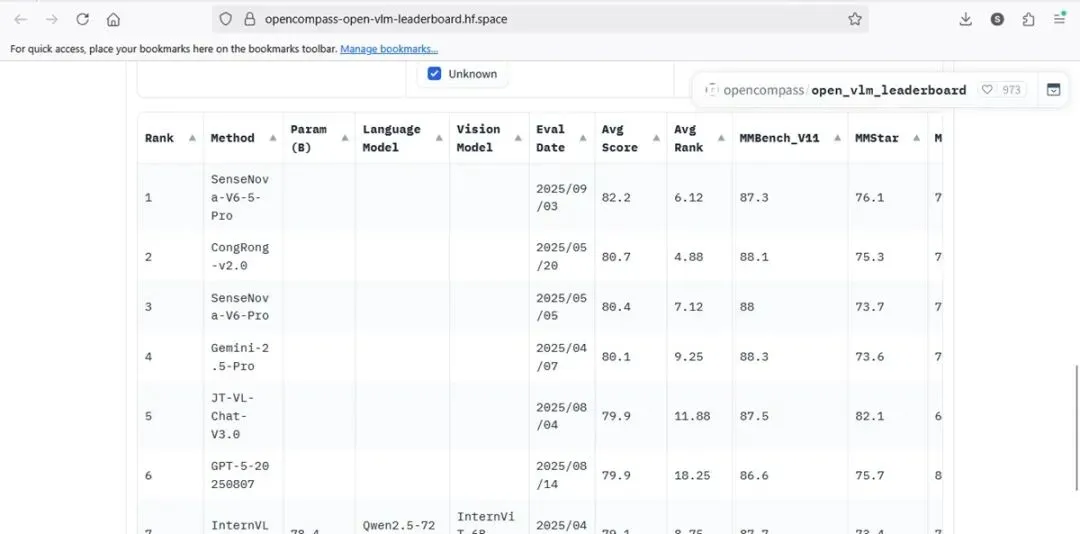Click the 2025/08/04 eval date cell
Image resolution: width=1080 pixels, height=534 pixels.
[562, 416]
